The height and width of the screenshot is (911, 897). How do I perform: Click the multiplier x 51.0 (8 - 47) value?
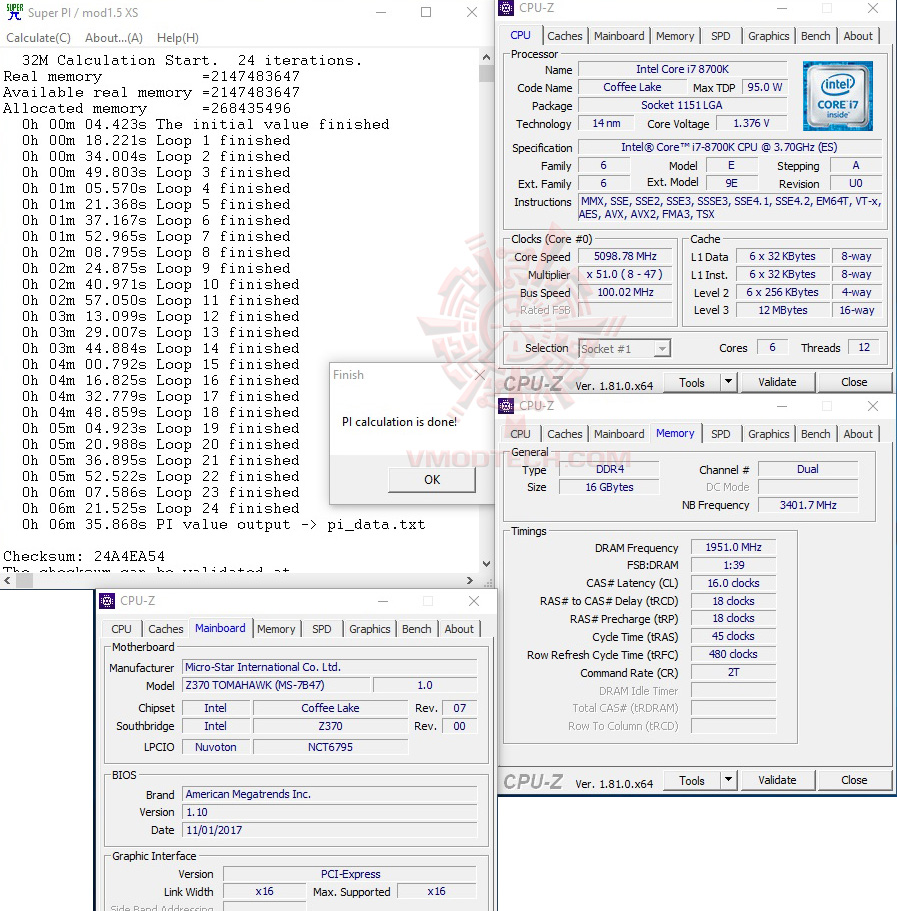pyautogui.click(x=625, y=274)
